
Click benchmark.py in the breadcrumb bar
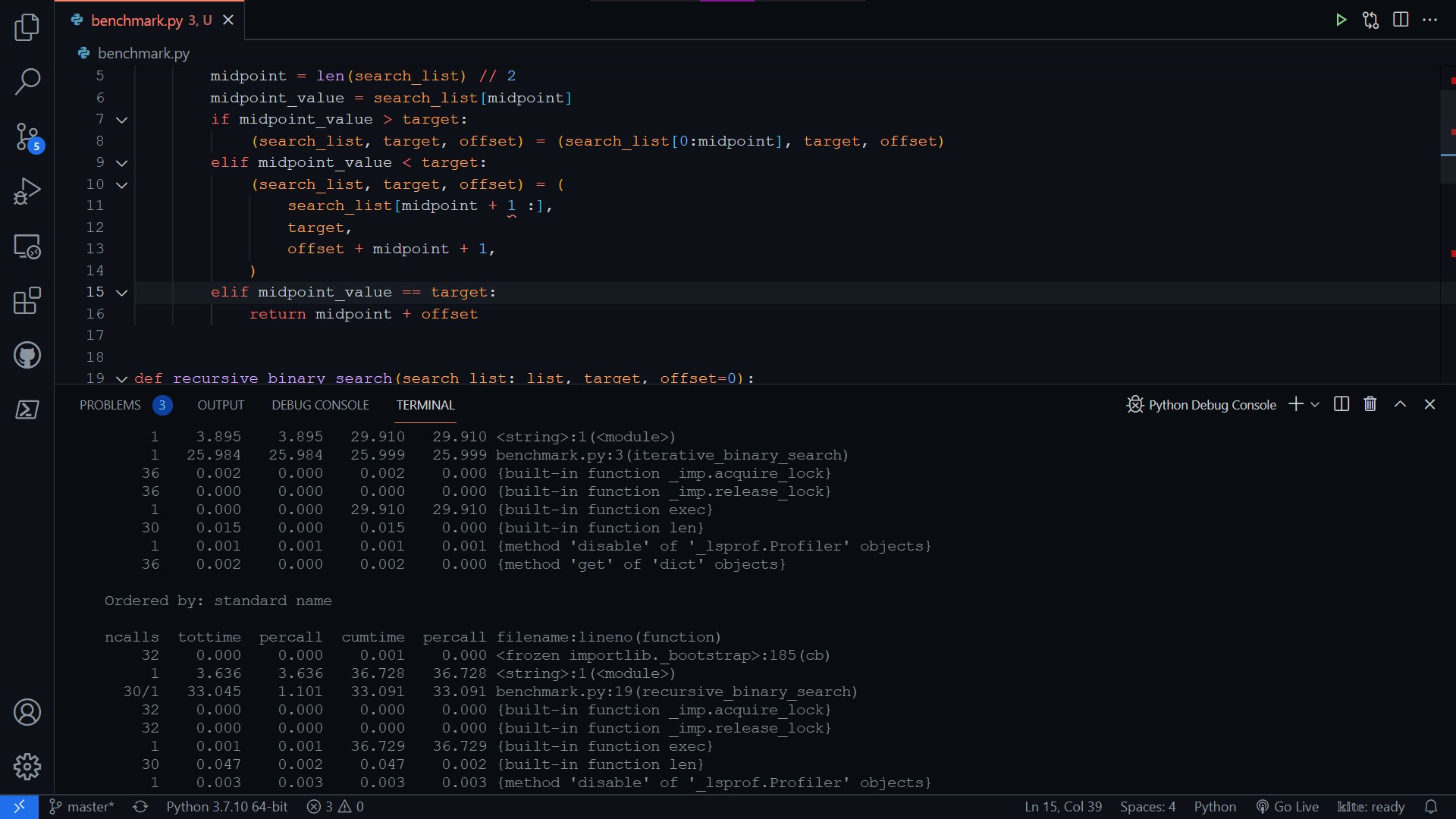(143, 53)
